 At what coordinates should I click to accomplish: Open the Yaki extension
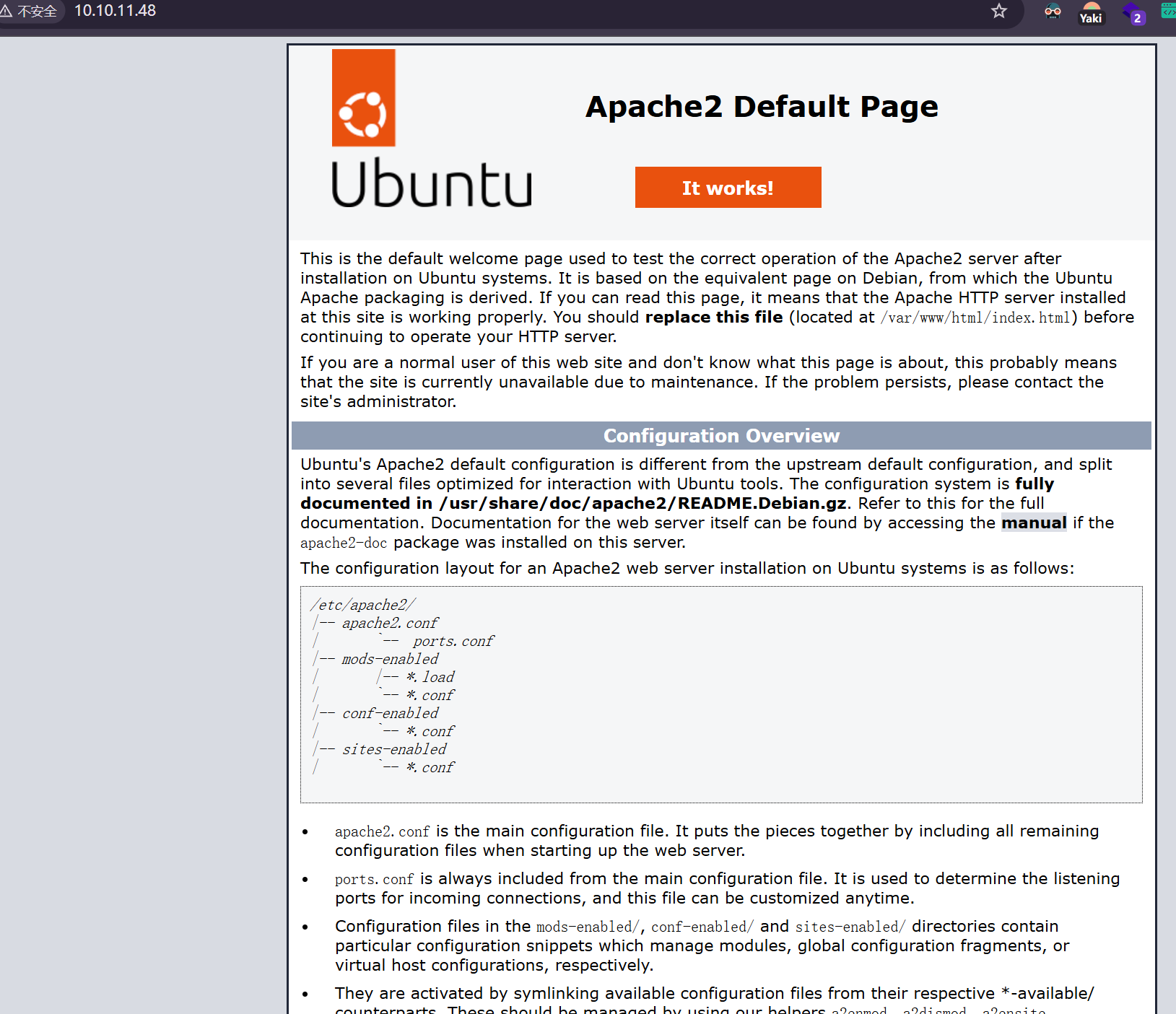(1091, 13)
